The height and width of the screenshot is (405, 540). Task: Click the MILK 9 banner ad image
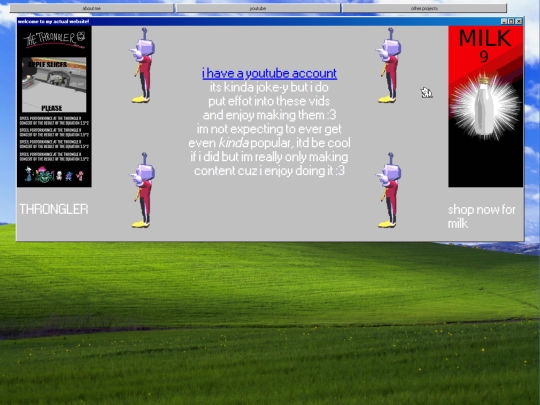(x=486, y=107)
